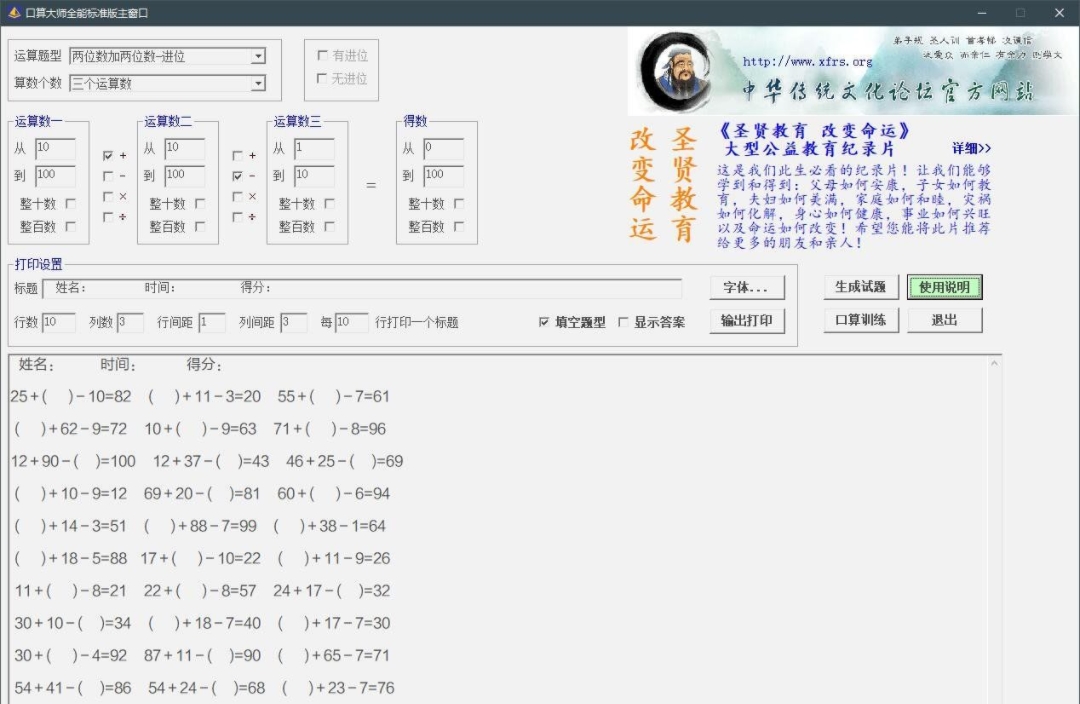The image size is (1080, 704).
Task: Click the calculator app icon in the title bar
Action: tap(14, 12)
